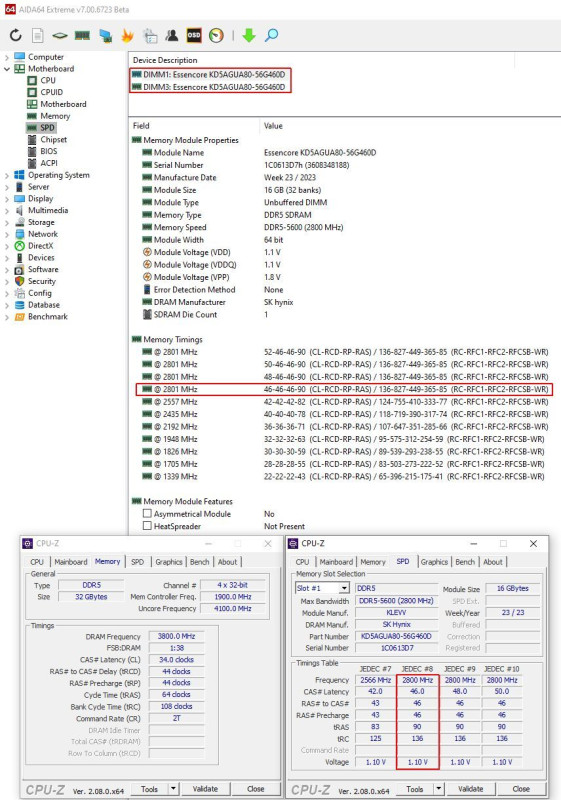This screenshot has width=561, height=800.
Task: Click the monitor diagnostics toolbar icon
Action: pyautogui.click(x=106, y=35)
